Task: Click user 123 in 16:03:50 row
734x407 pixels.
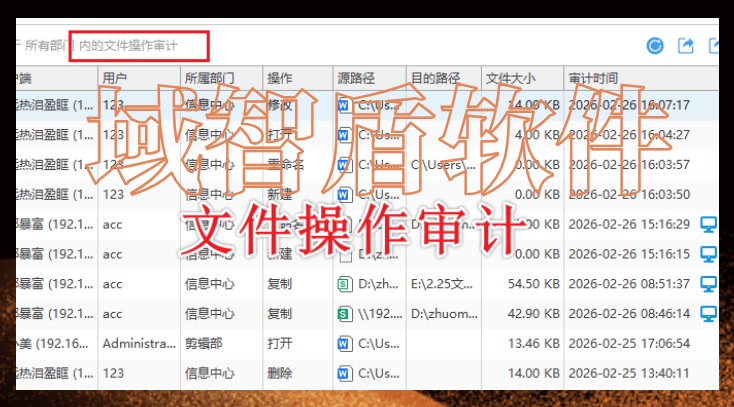Action: (113, 194)
